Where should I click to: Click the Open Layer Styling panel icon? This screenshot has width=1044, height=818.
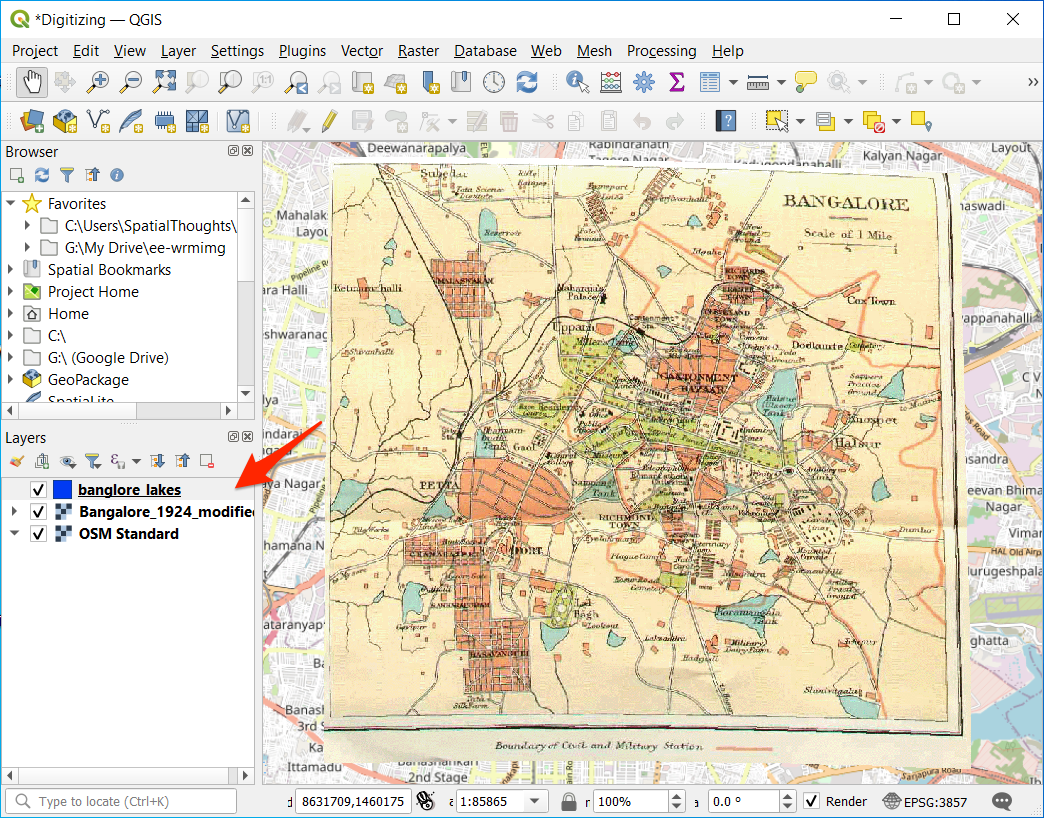point(17,461)
